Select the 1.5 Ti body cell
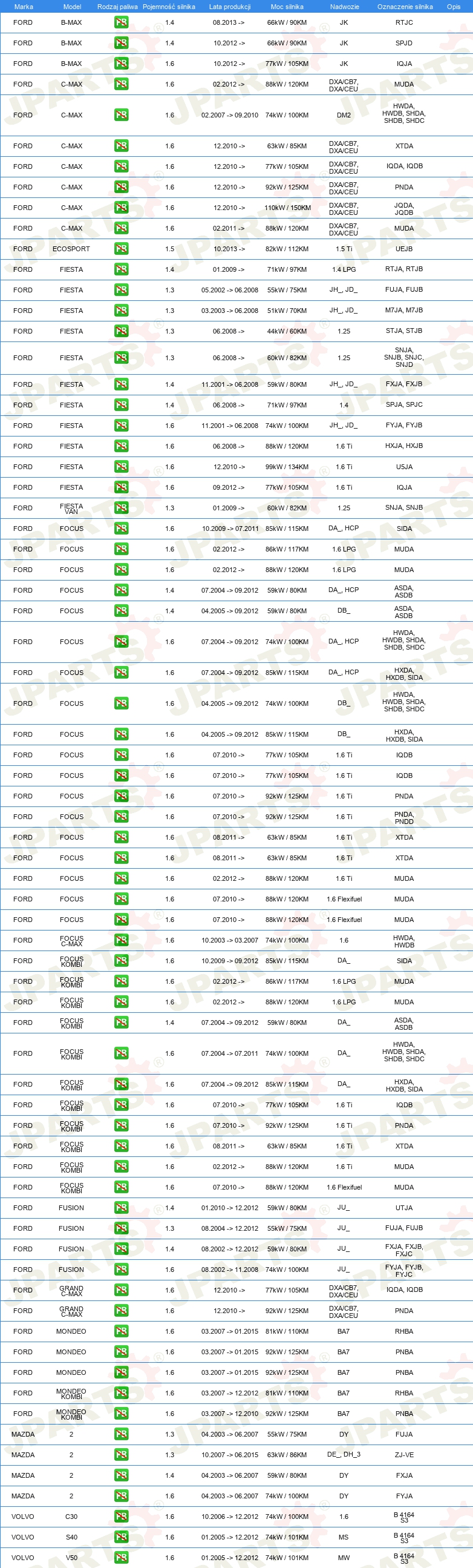Image resolution: width=473 pixels, height=1568 pixels. point(344,249)
